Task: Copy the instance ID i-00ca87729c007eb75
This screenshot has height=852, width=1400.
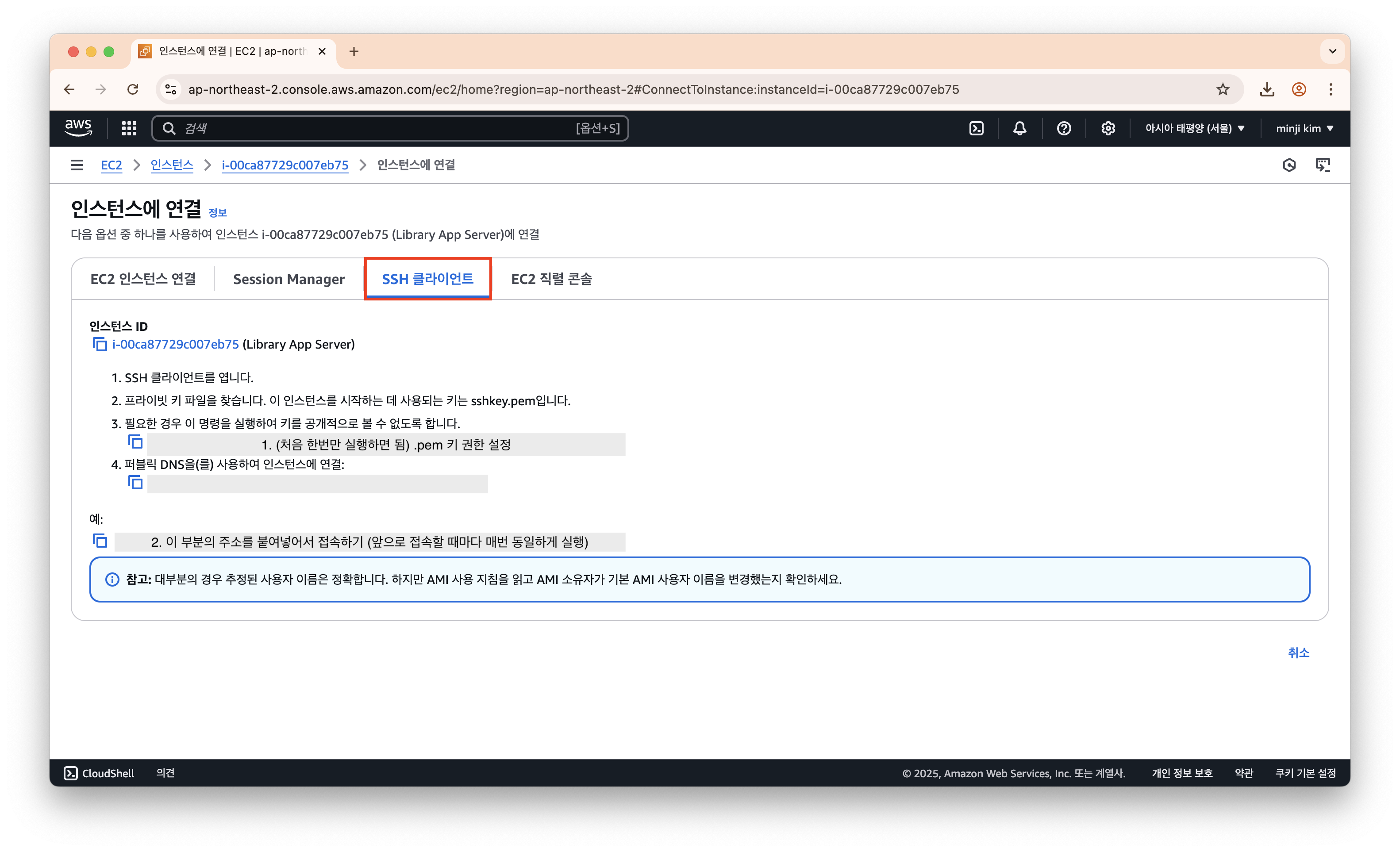Action: click(100, 344)
